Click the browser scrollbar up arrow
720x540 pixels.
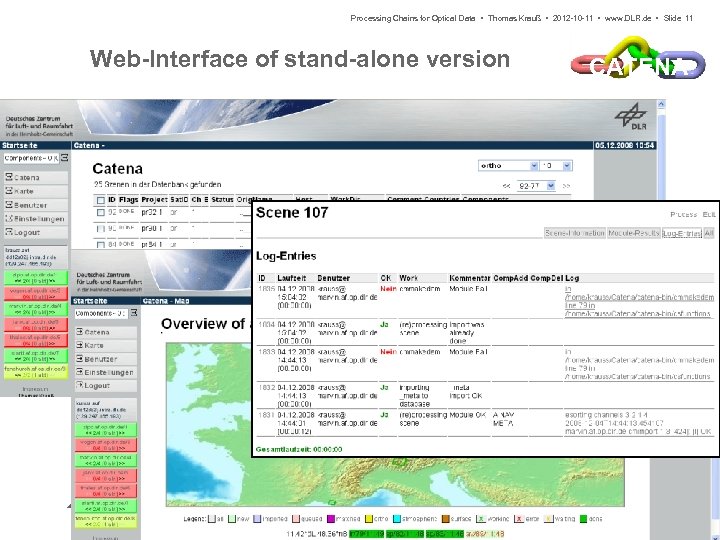(661, 104)
